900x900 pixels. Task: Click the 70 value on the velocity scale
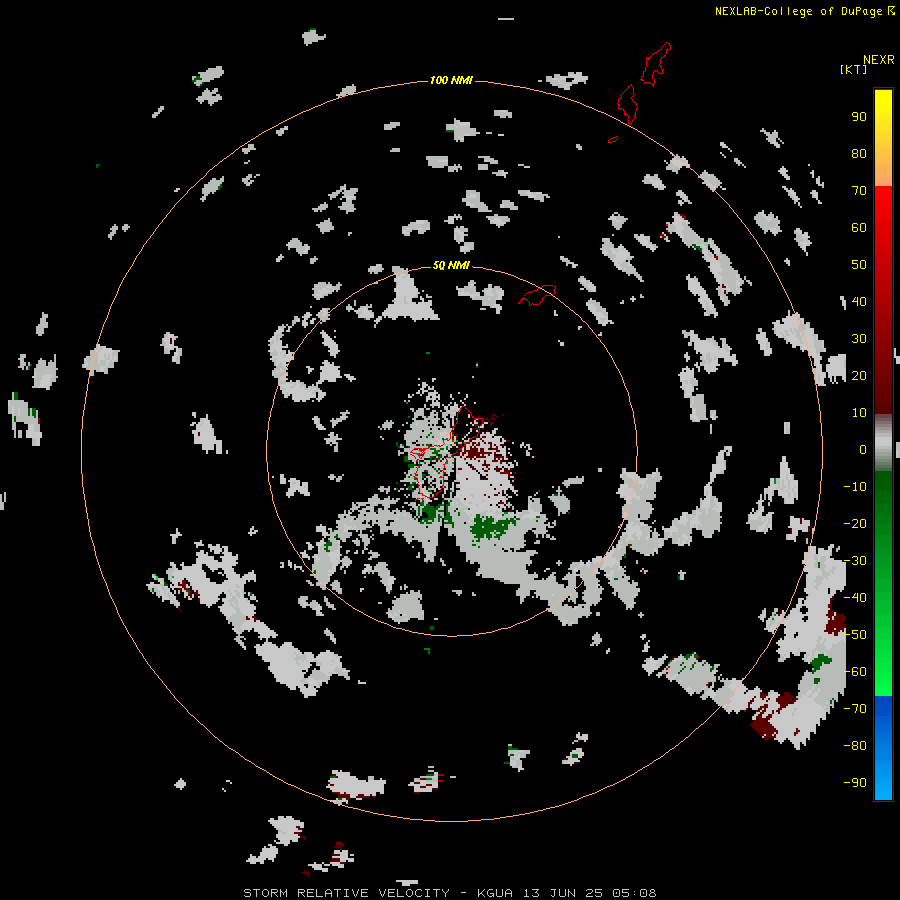pos(859,191)
